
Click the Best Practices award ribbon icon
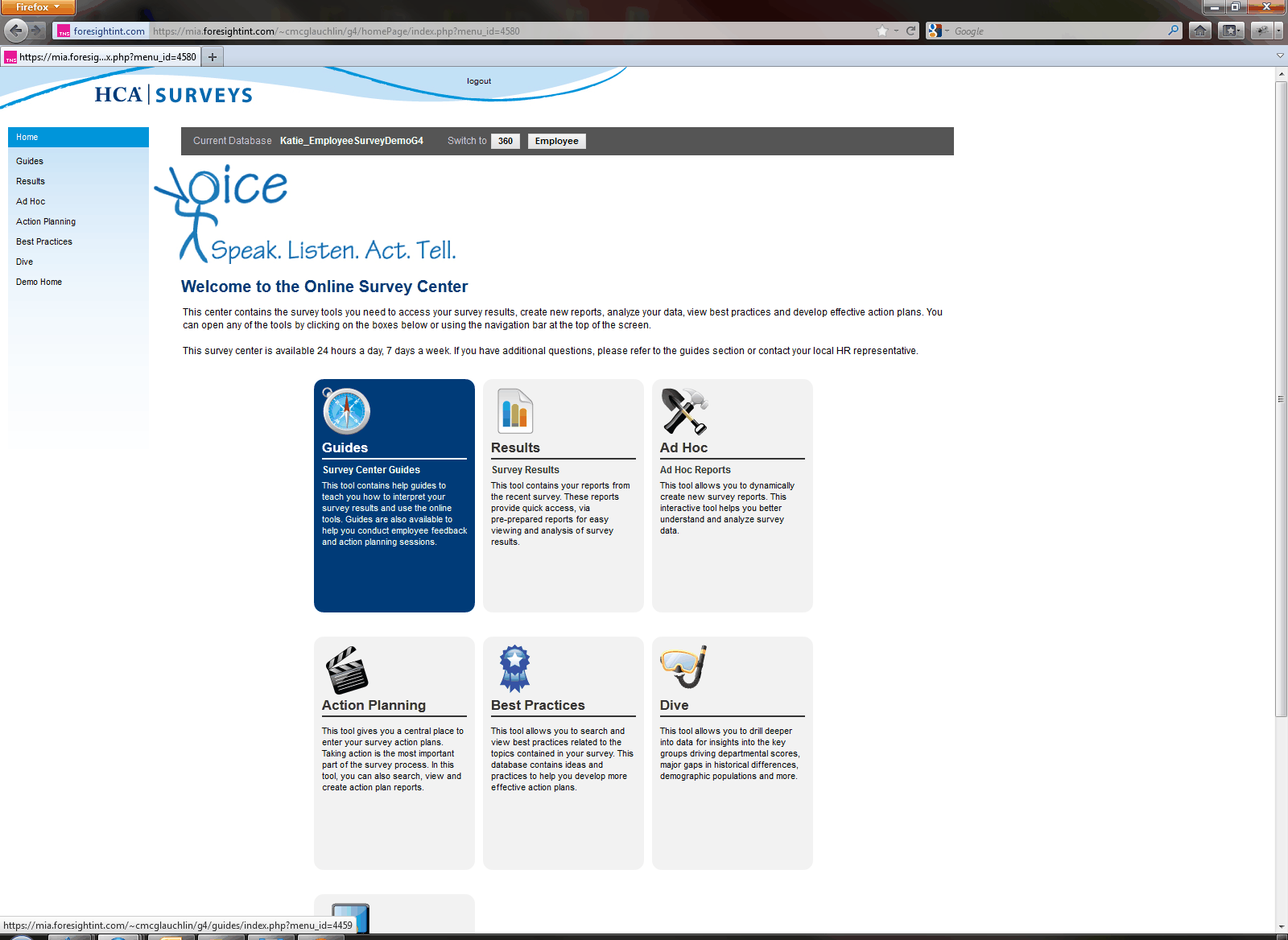[514, 669]
